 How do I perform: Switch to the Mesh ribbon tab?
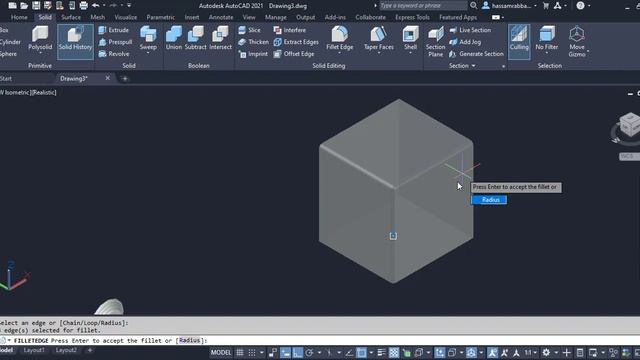[x=98, y=17]
